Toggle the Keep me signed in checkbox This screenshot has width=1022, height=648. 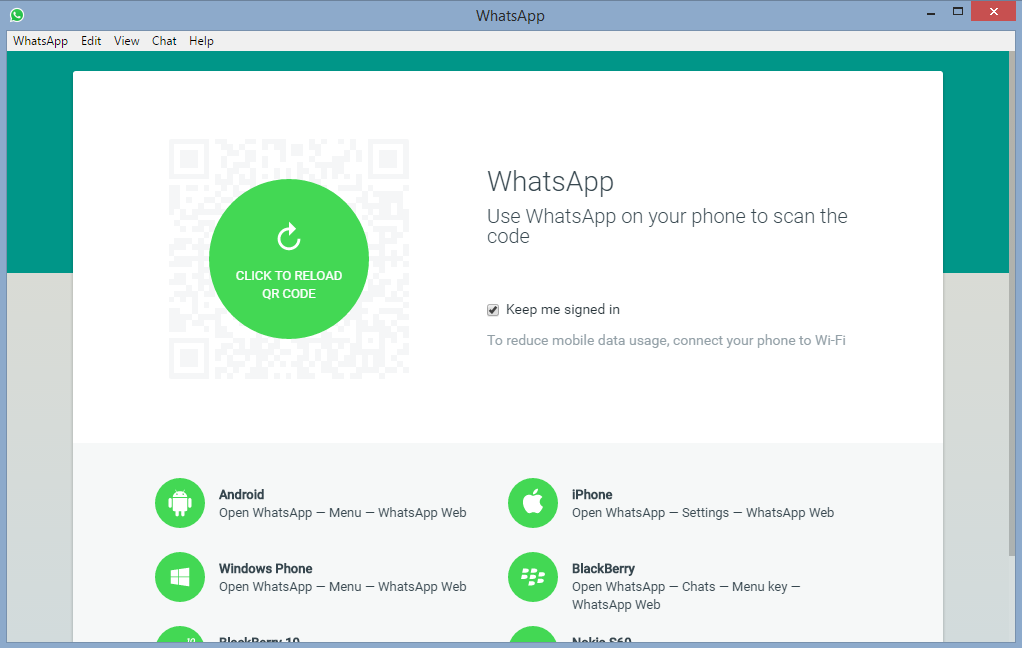click(493, 310)
